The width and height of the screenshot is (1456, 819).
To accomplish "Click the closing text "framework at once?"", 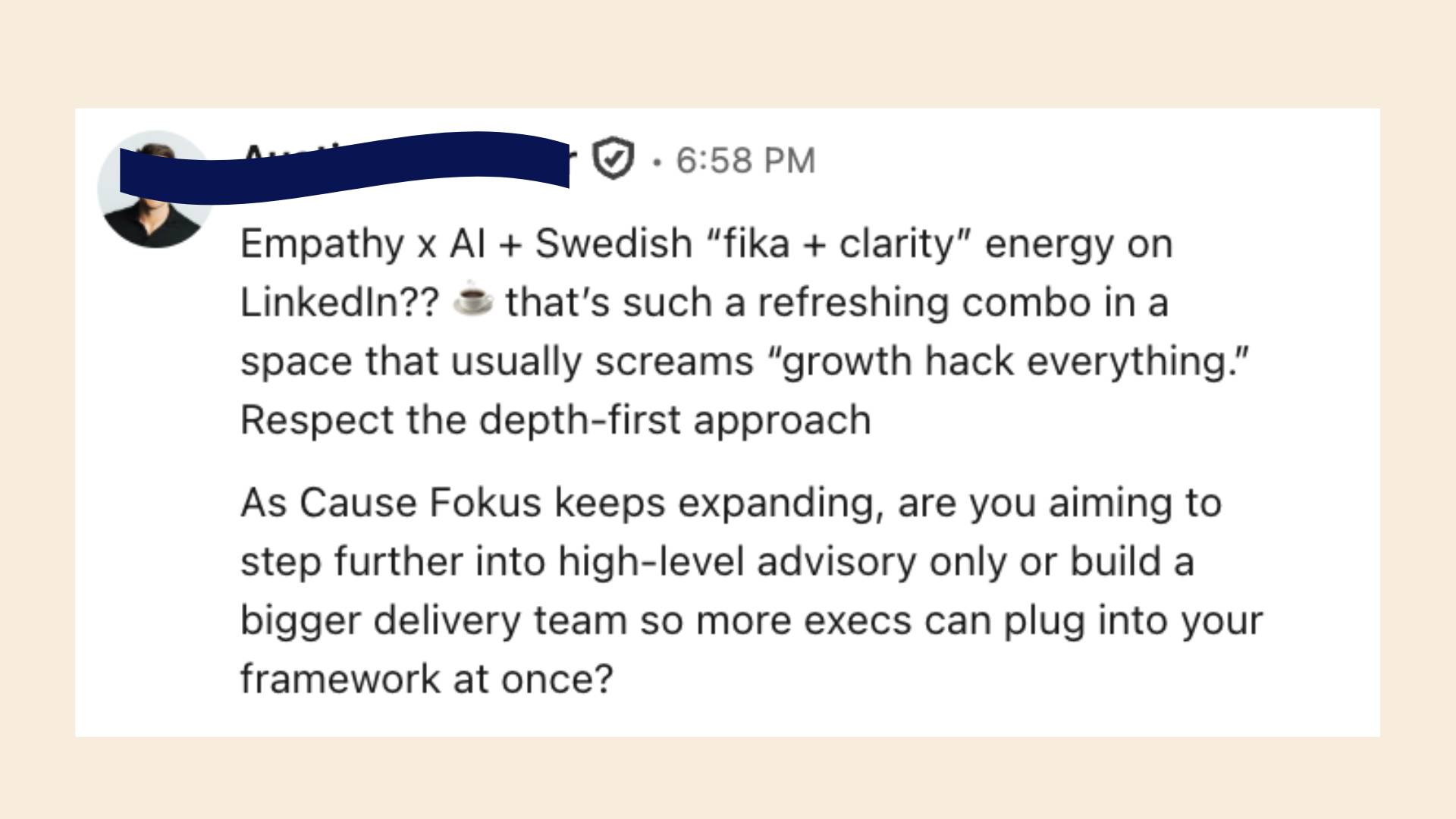I will (426, 679).
